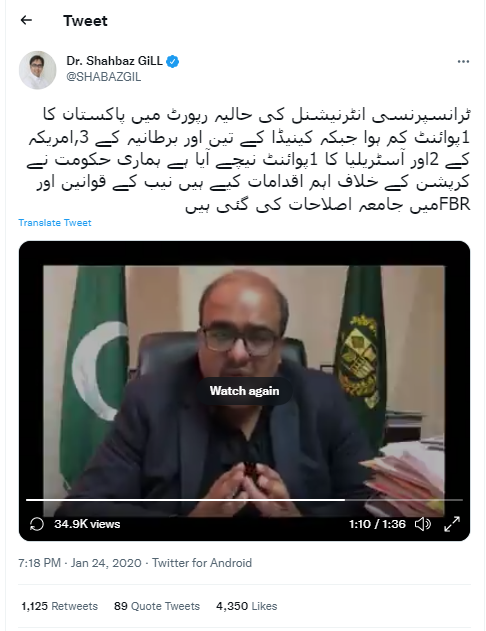Screen dimensions: 486x631
Task: View the 1,125 Retweets list
Action: point(60,606)
